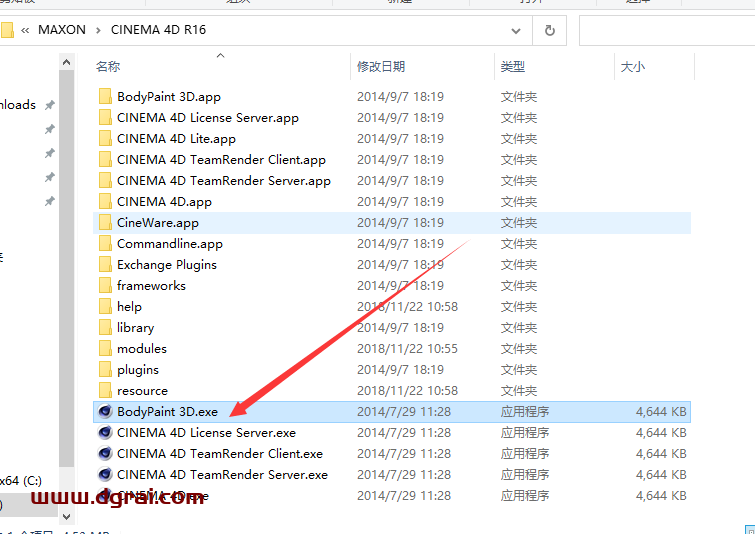The width and height of the screenshot is (755, 534).
Task: Click the CINEMA 4D TeamRender Client.app name
Action: pyautogui.click(x=221, y=160)
